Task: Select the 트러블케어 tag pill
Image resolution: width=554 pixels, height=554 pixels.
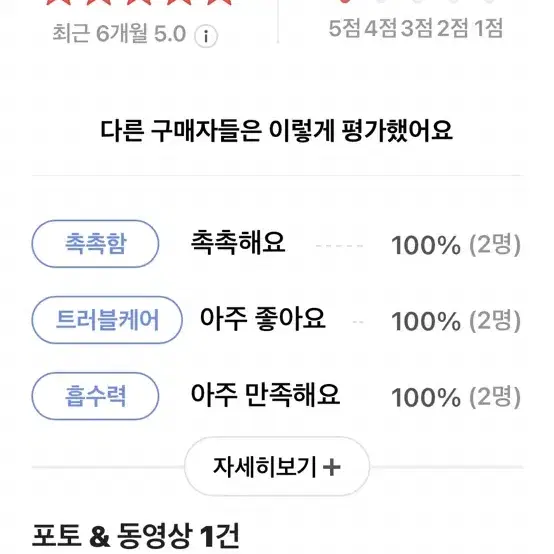Action: tap(107, 320)
